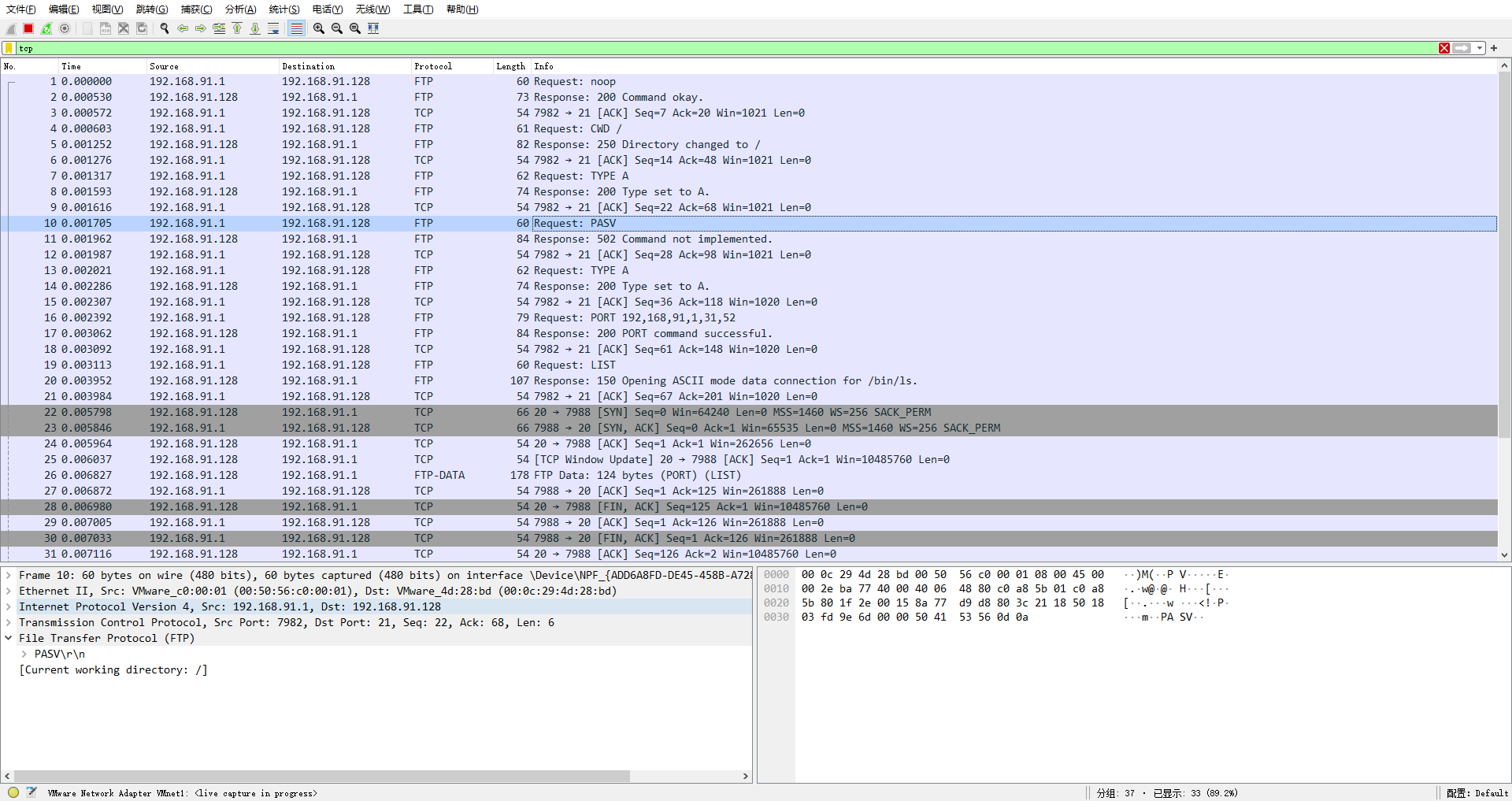
Task: Click the save capture file icon
Action: point(106,28)
